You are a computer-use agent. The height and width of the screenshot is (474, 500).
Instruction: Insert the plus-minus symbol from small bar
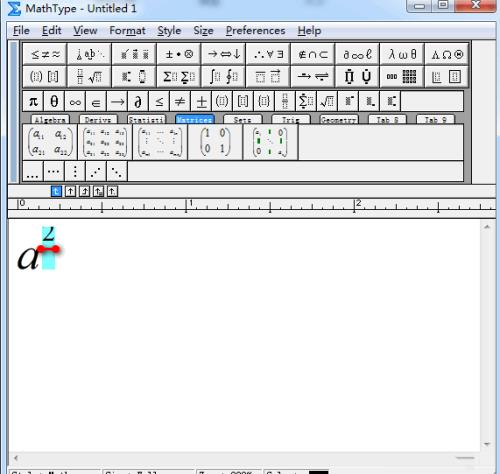coord(201,101)
